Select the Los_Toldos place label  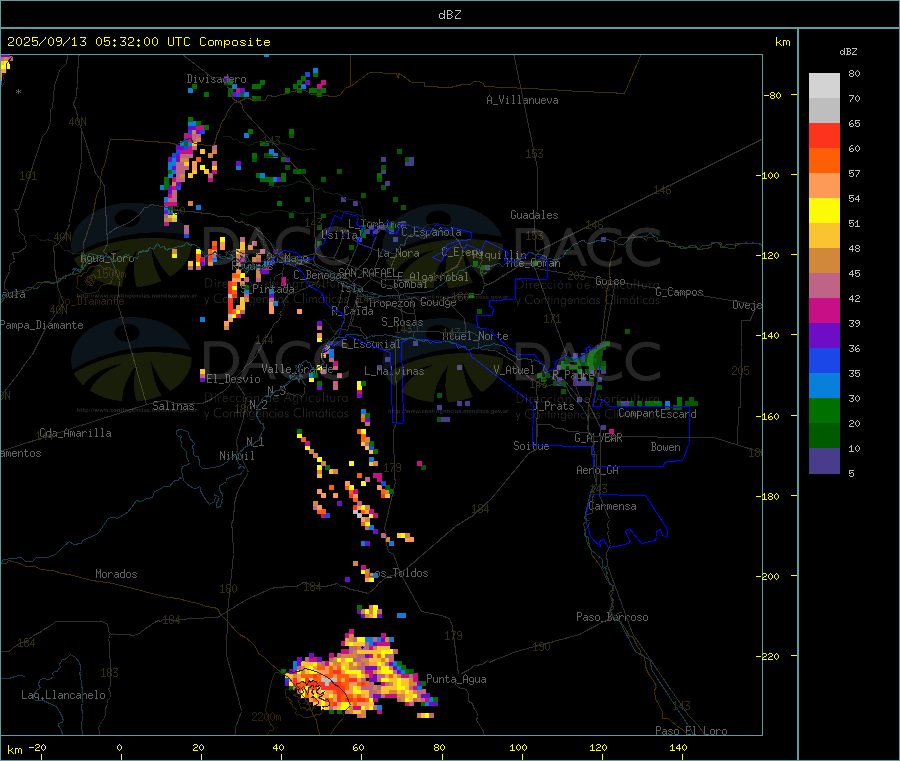pyautogui.click(x=398, y=573)
